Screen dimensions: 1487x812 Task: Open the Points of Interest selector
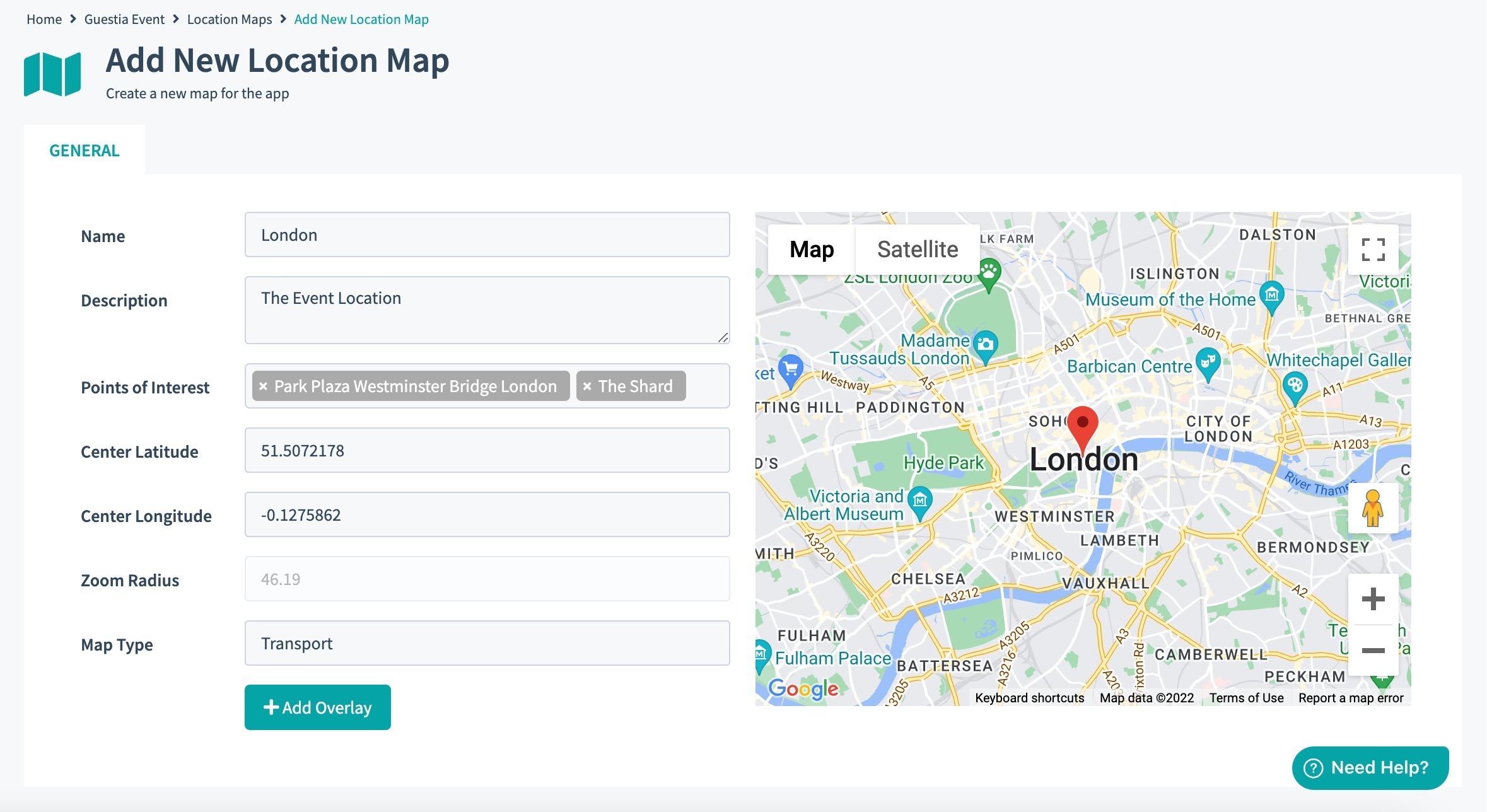tap(706, 386)
